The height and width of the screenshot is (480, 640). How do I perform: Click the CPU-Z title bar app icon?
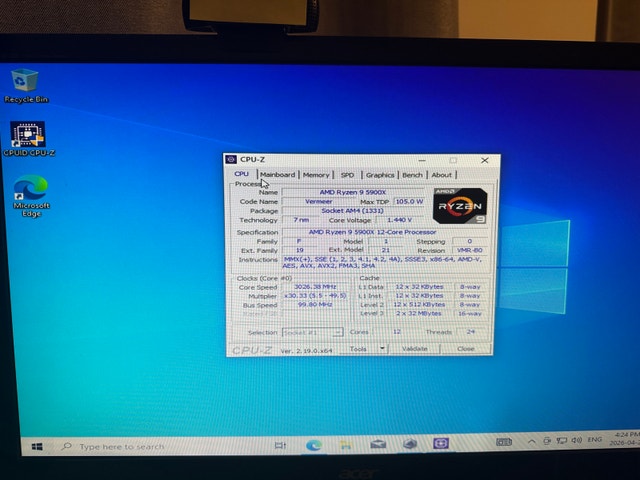click(x=231, y=159)
